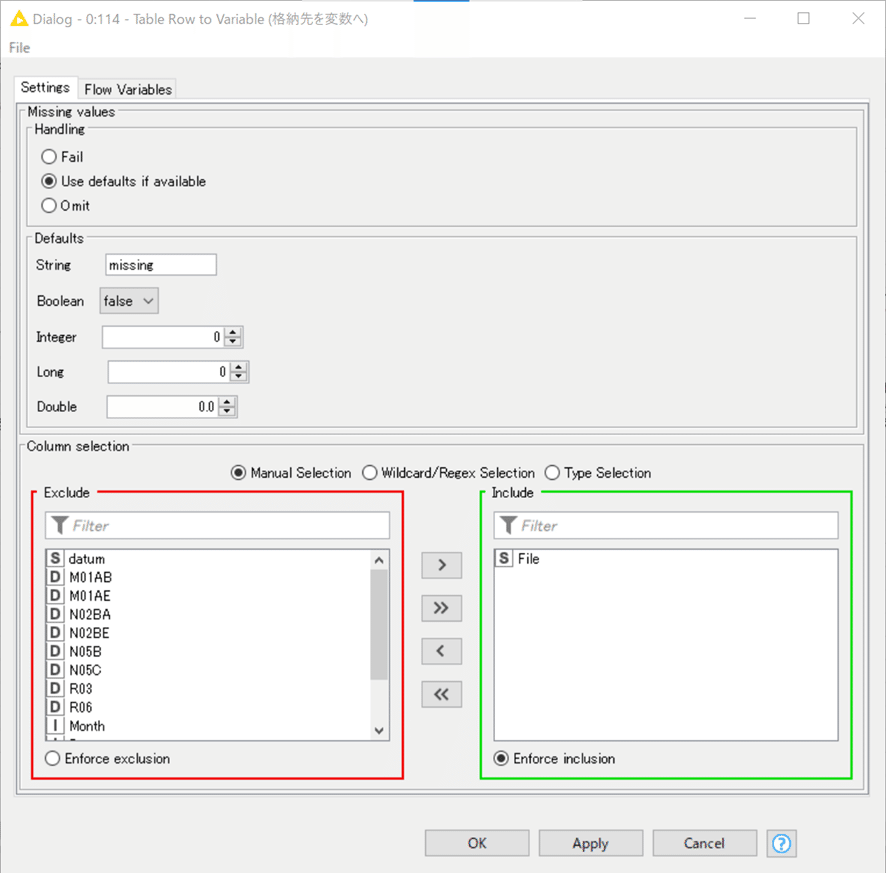
Task: Click the Exclude list scrollbar thumb
Action: click(x=379, y=624)
